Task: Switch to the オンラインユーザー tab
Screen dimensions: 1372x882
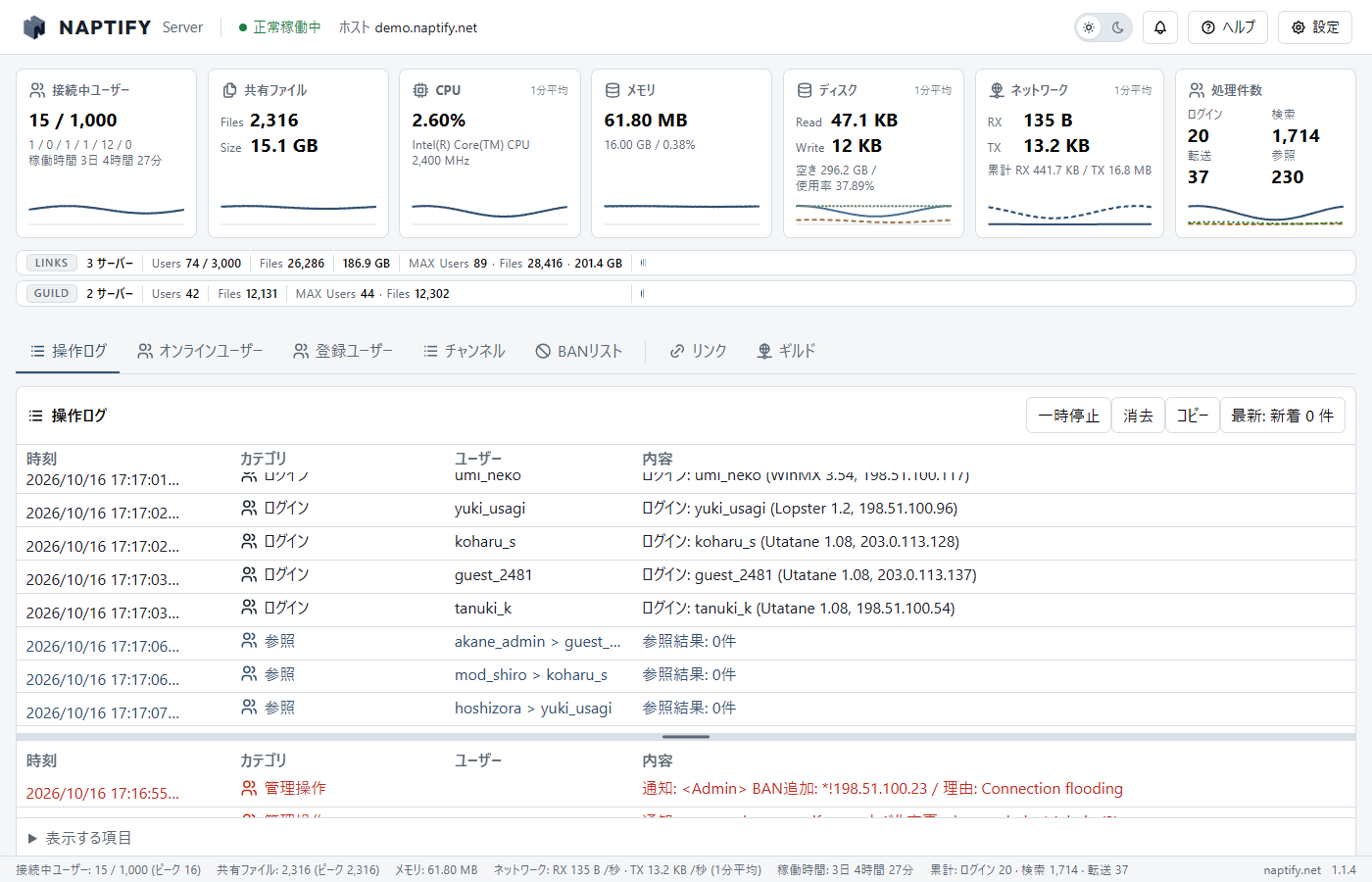Action: click(x=200, y=351)
